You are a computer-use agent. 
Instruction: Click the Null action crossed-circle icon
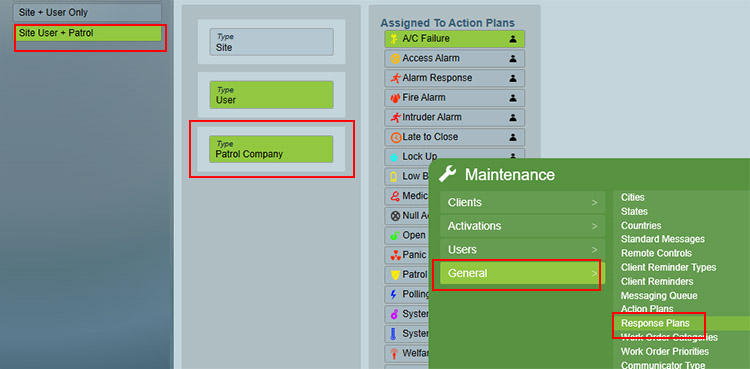(x=395, y=216)
